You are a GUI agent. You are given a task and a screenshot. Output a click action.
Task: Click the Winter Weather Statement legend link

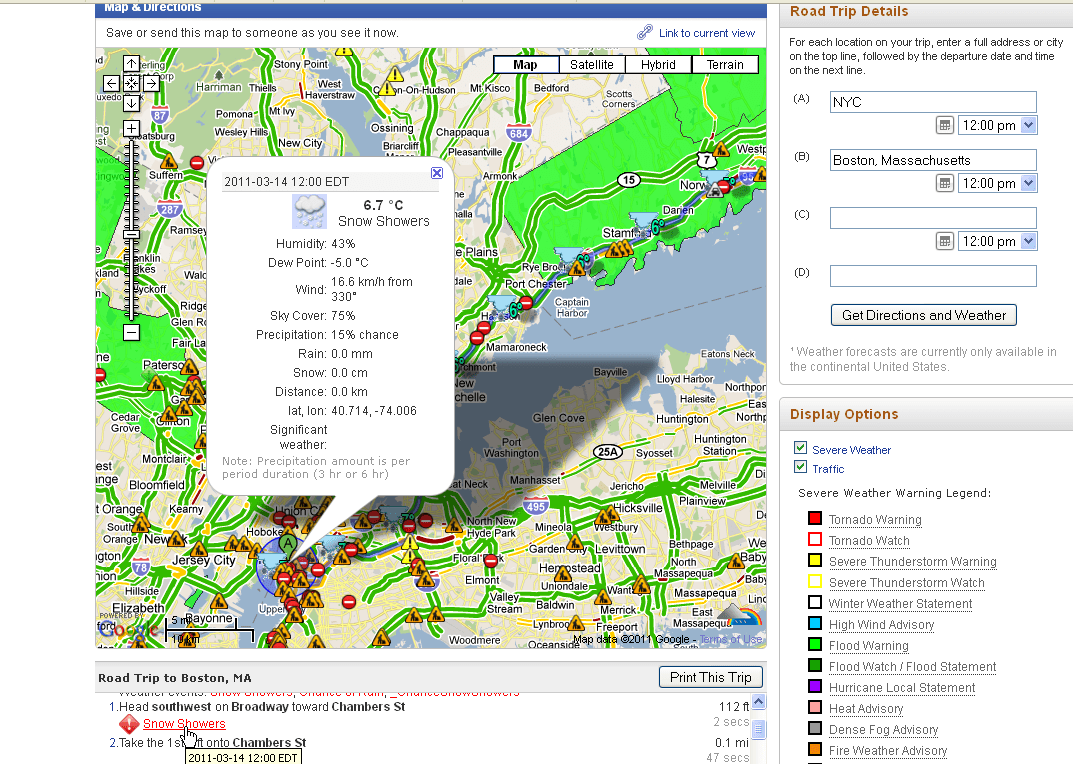click(900, 604)
